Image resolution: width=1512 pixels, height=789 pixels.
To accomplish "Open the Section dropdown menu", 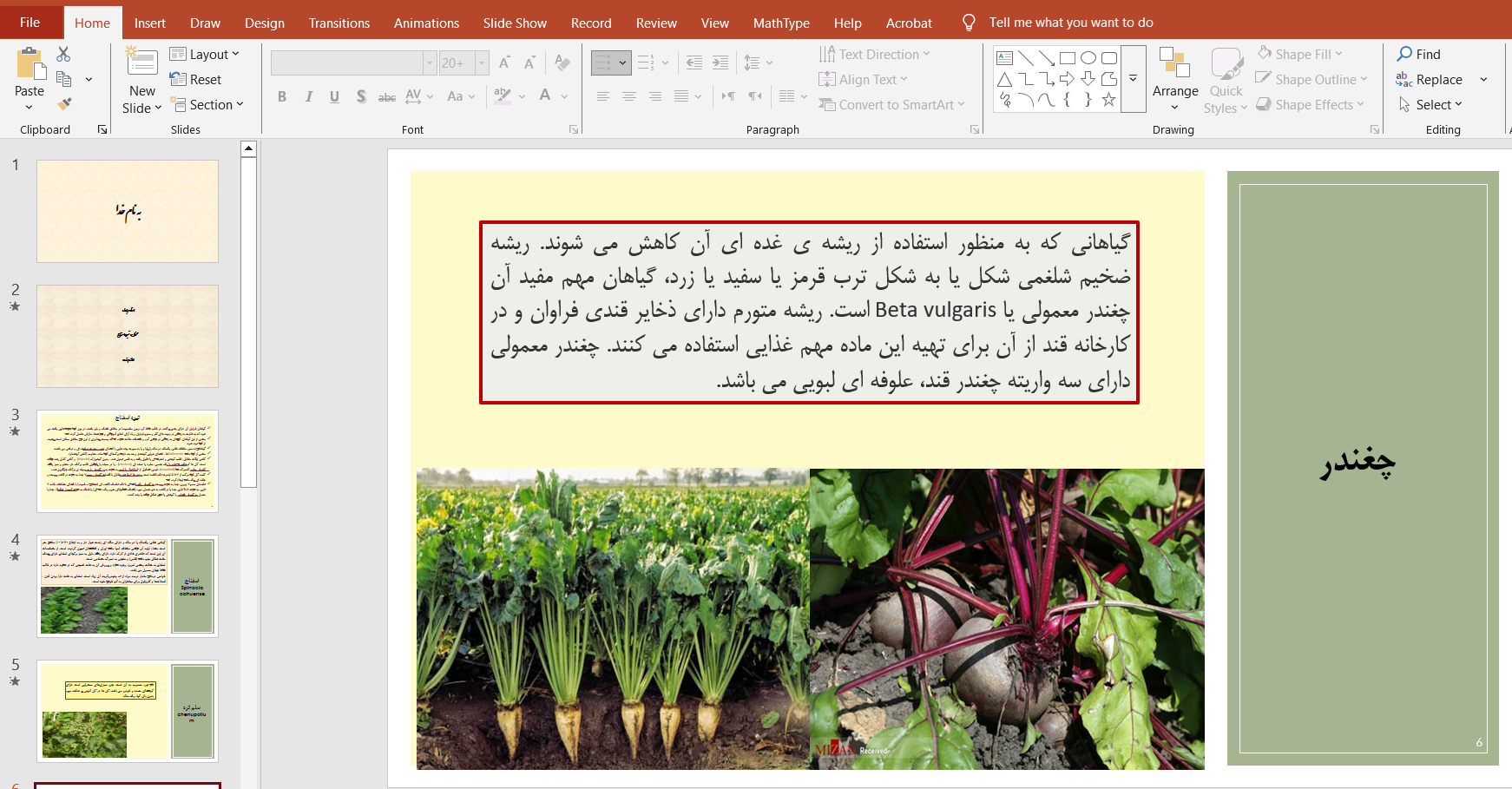I will tap(207, 104).
